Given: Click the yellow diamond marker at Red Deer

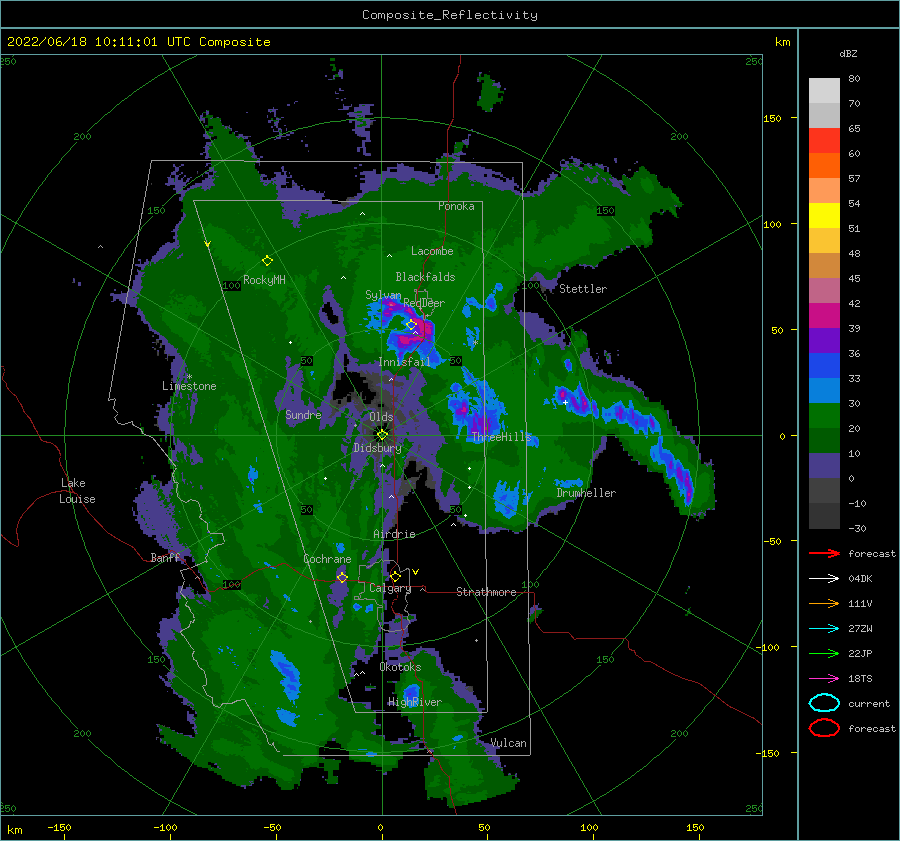Looking at the screenshot, I should click(x=412, y=325).
